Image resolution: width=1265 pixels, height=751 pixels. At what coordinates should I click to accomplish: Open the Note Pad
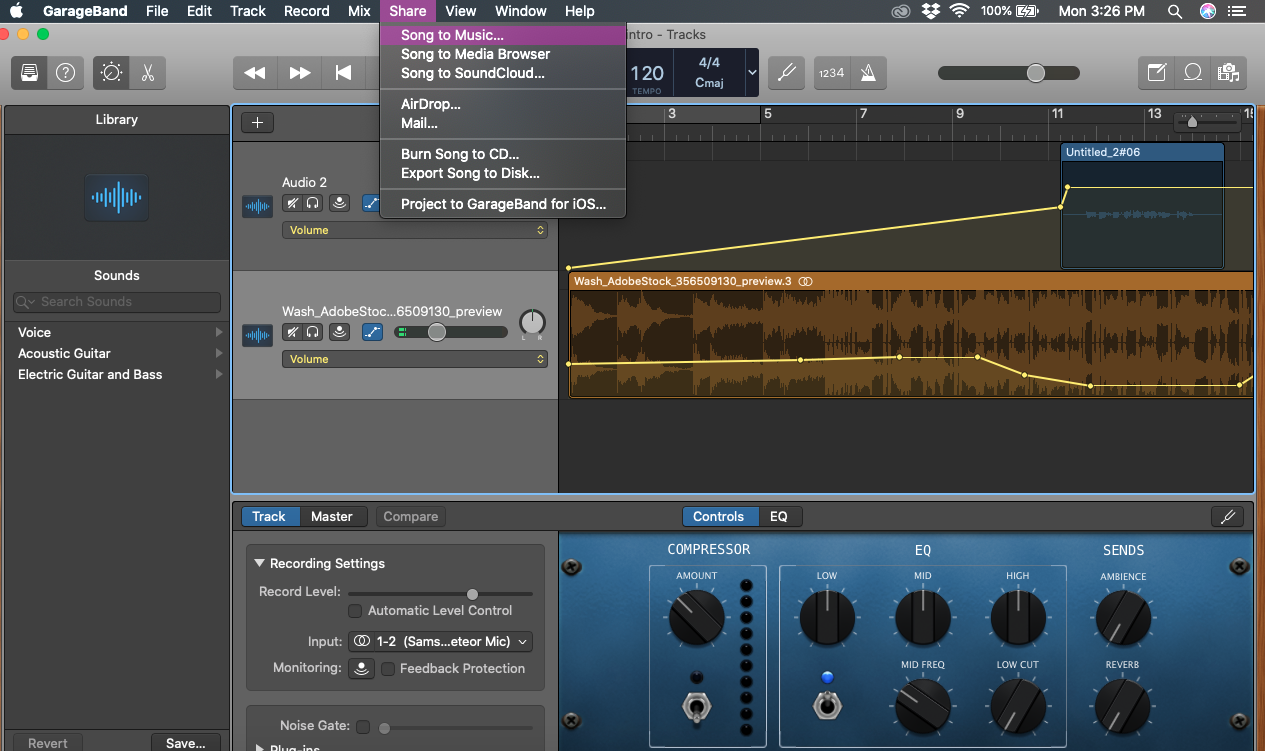coord(1157,73)
